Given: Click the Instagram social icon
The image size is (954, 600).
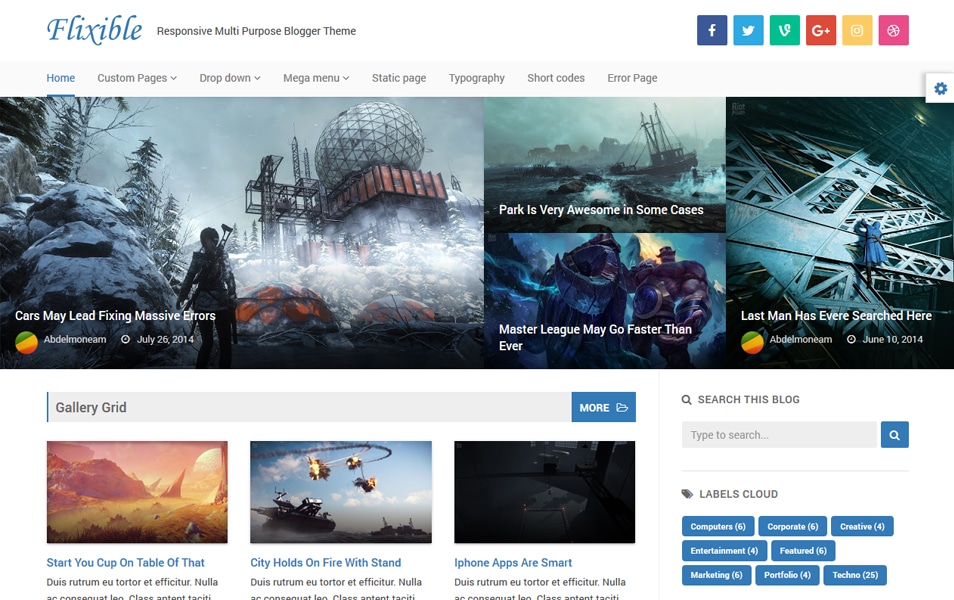Looking at the screenshot, I should point(857,30).
